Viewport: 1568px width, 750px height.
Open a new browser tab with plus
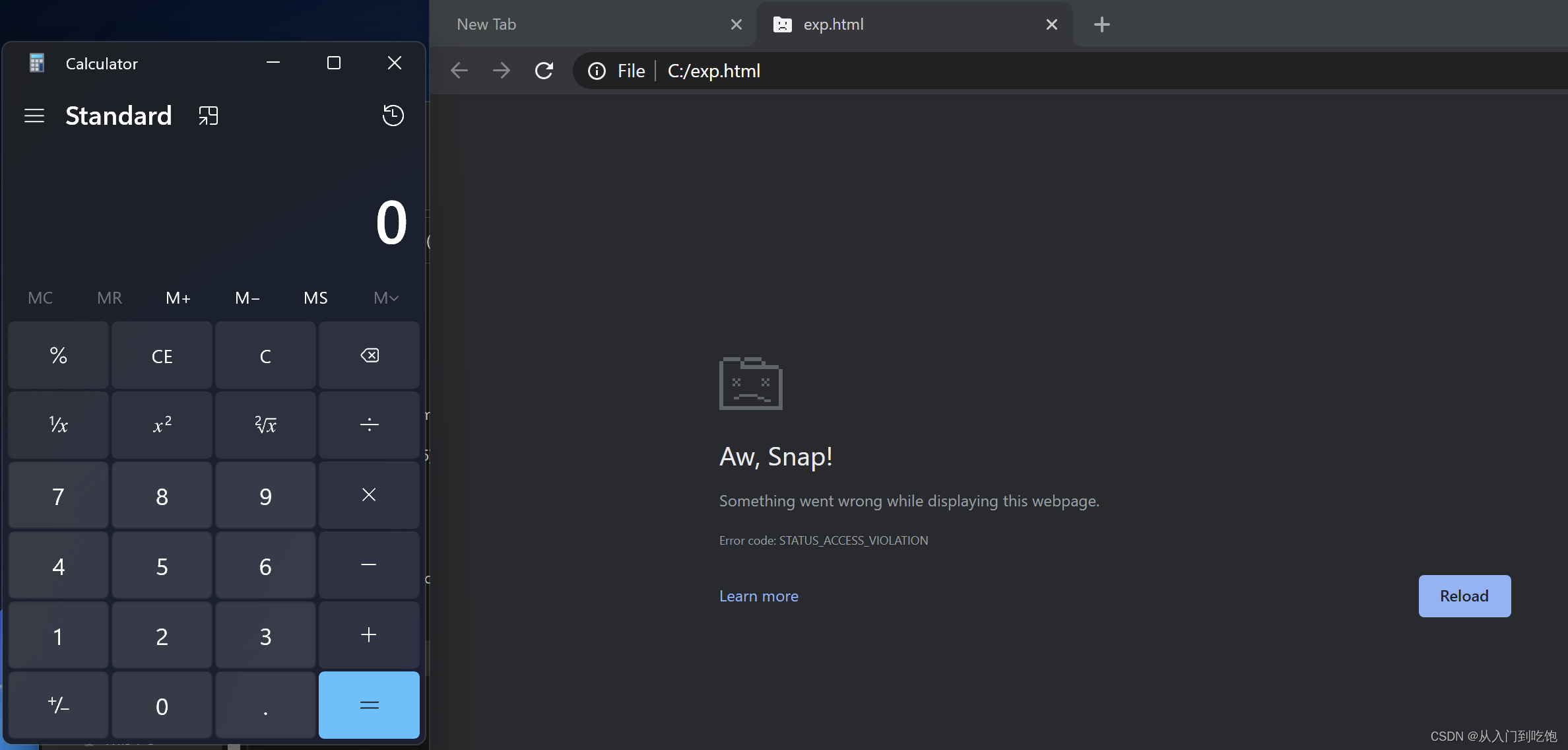coord(1101,25)
